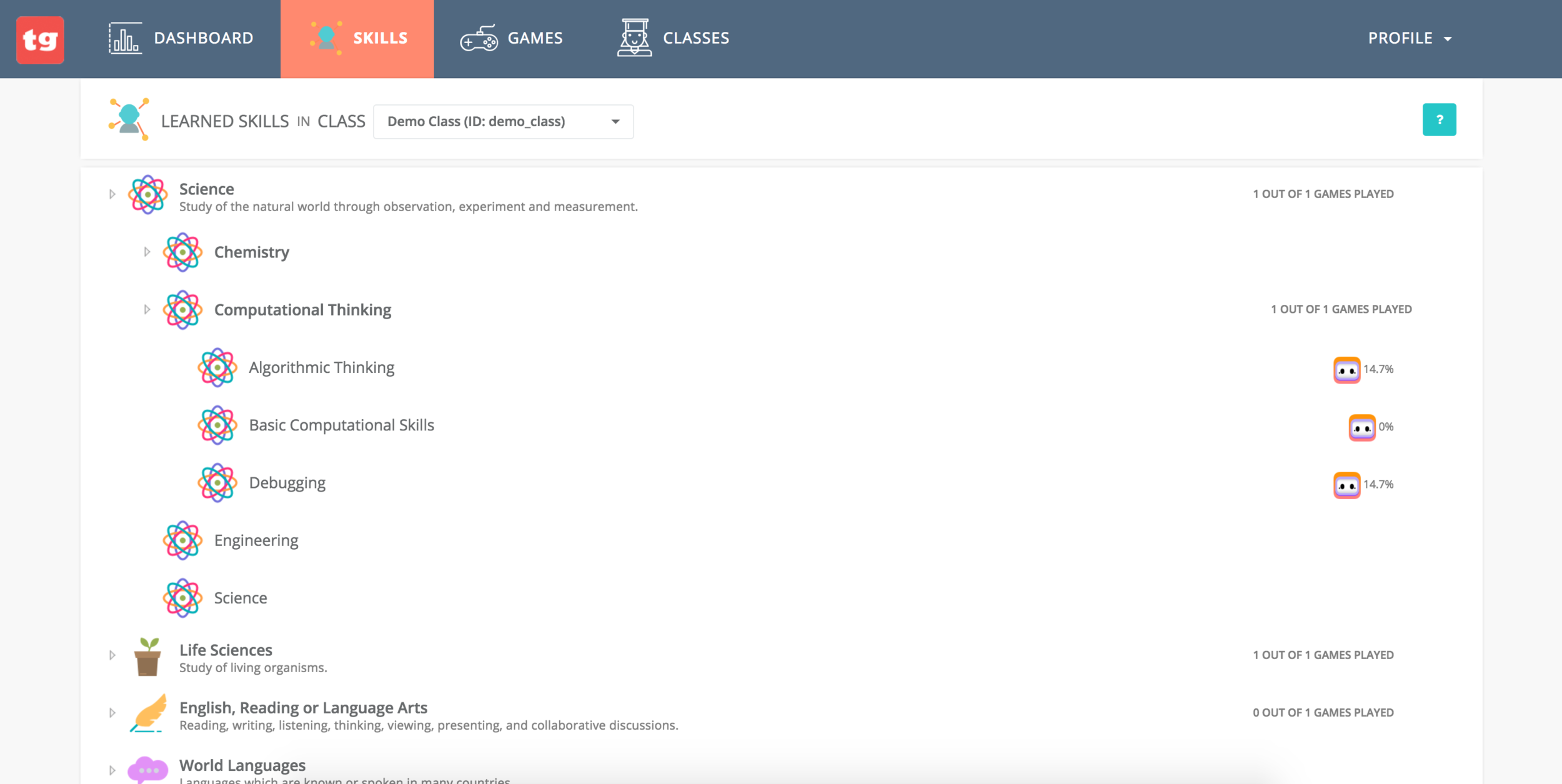The height and width of the screenshot is (784, 1562).
Task: Click Life Sciences' '1 OUT OF 1 GAMES PLAYED'
Action: coord(1323,655)
